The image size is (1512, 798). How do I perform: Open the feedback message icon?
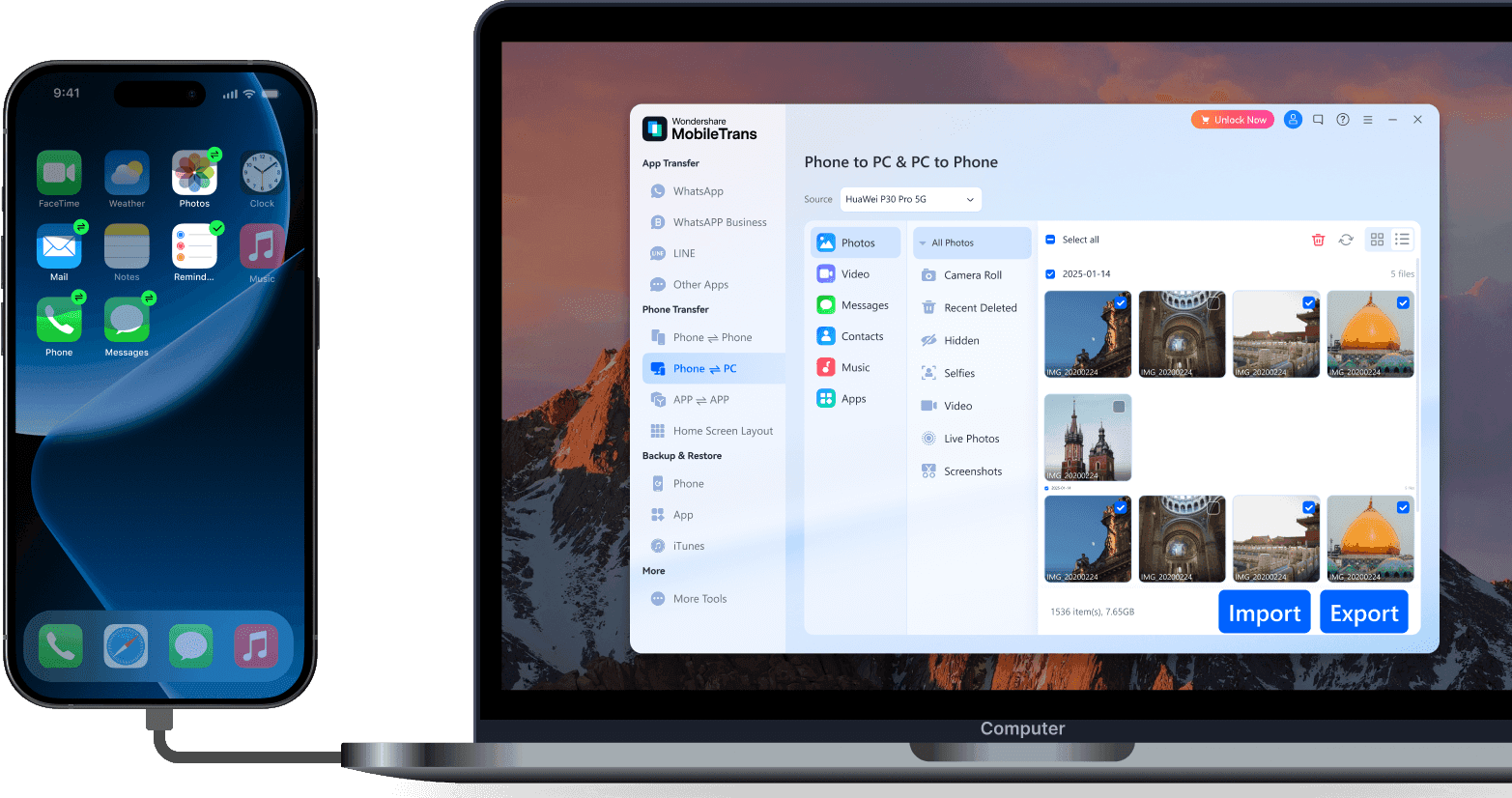pyautogui.click(x=1318, y=120)
